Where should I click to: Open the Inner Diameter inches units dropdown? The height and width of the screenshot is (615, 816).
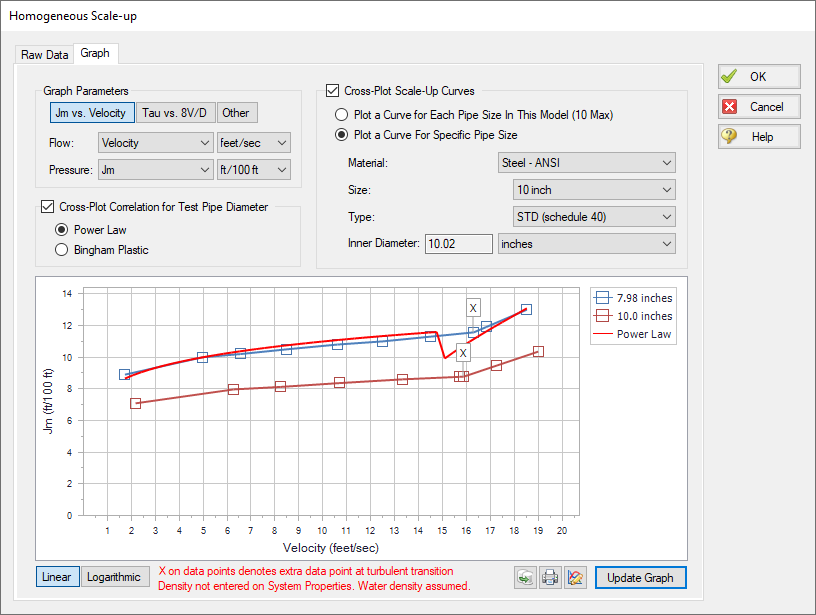coord(586,244)
